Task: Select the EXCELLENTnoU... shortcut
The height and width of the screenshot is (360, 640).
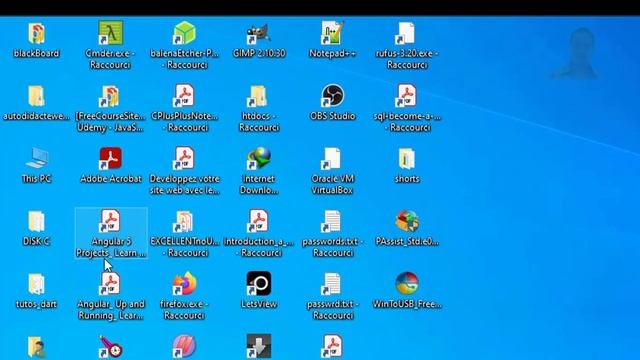Action: point(184,222)
